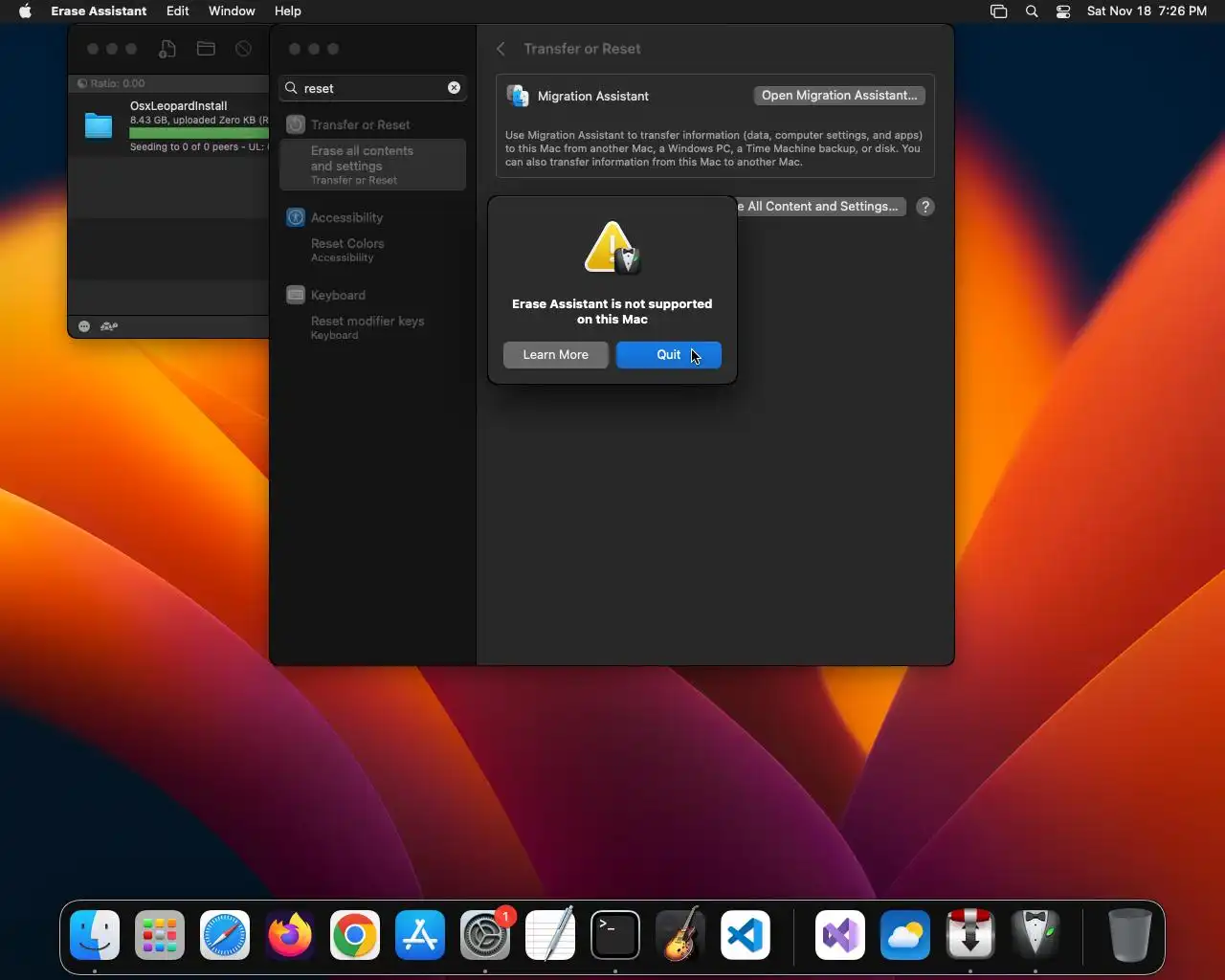
Task: Go back with the chevron arrow
Action: point(501,49)
